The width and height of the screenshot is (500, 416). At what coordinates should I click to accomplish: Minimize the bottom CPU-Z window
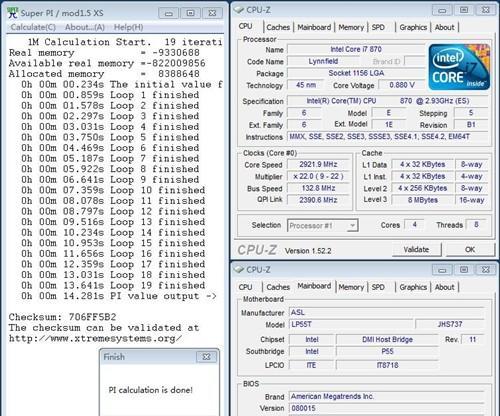(x=442, y=270)
